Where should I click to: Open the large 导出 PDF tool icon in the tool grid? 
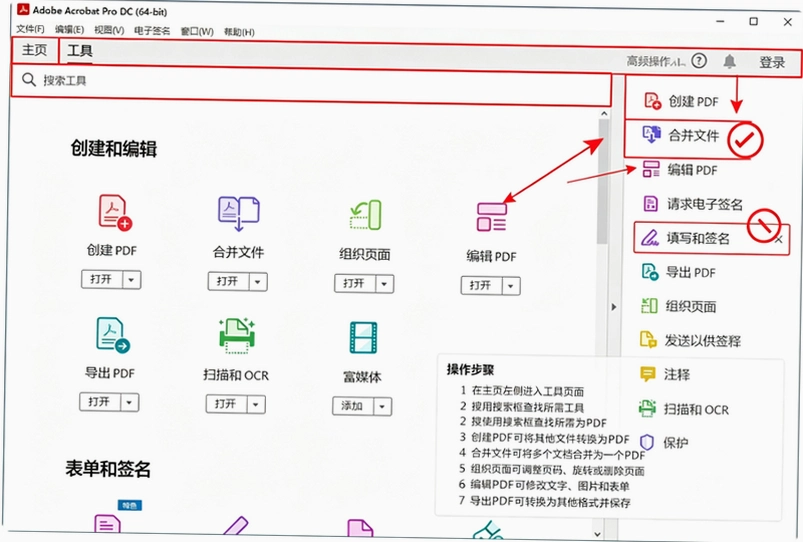click(113, 335)
